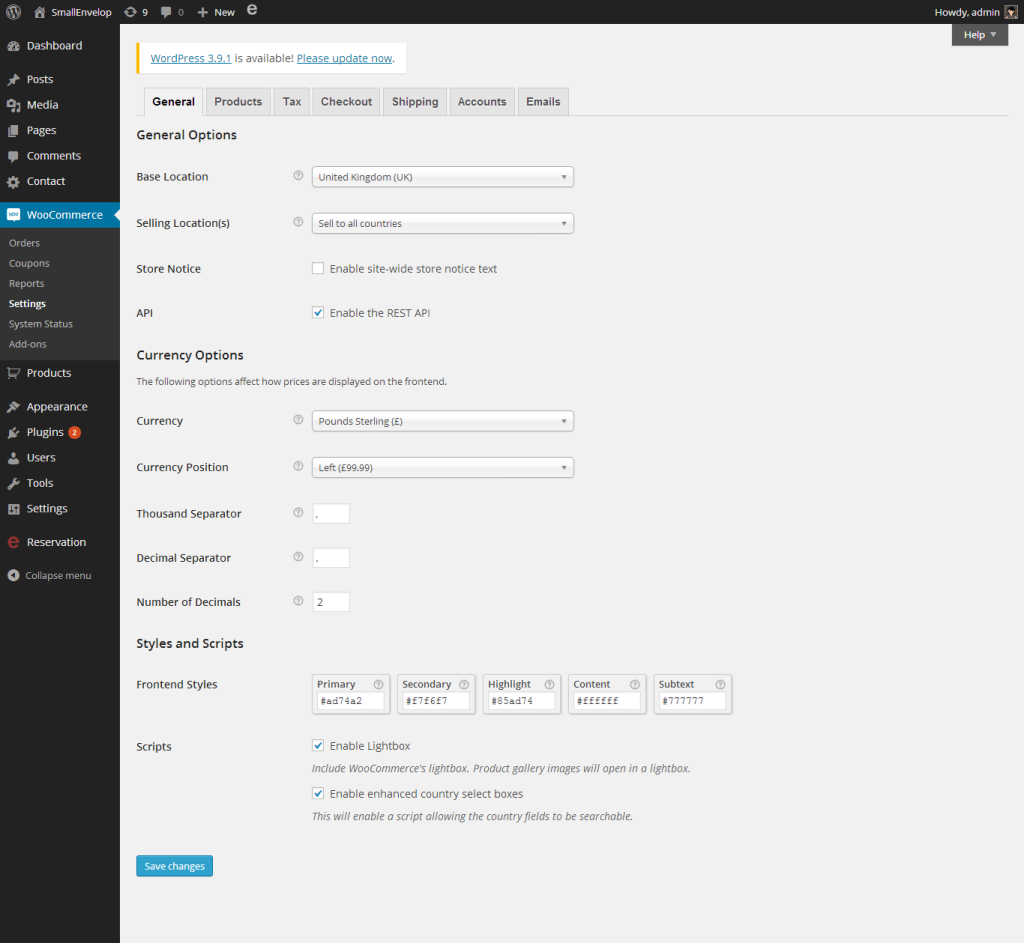Click help tip icon beside Thousand Separator
This screenshot has height=943, width=1024.
click(x=298, y=513)
